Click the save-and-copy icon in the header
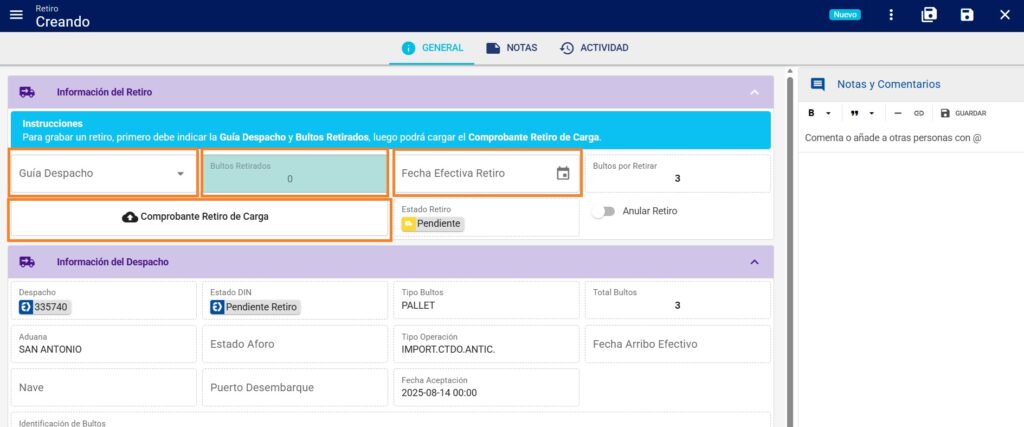This screenshot has height=427, width=1024. tap(929, 15)
